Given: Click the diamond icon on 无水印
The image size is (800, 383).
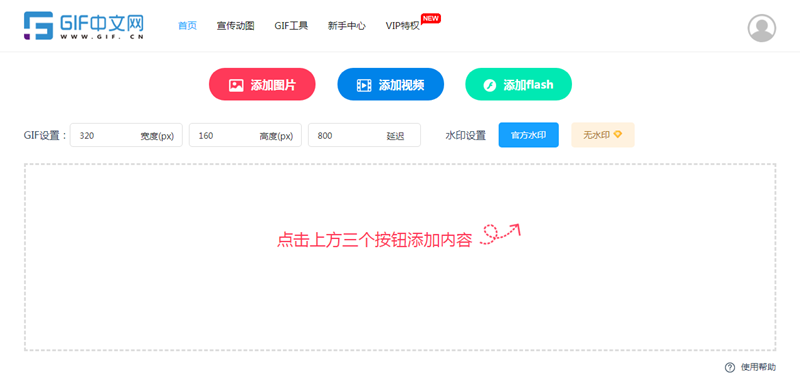Looking at the screenshot, I should click(617, 135).
